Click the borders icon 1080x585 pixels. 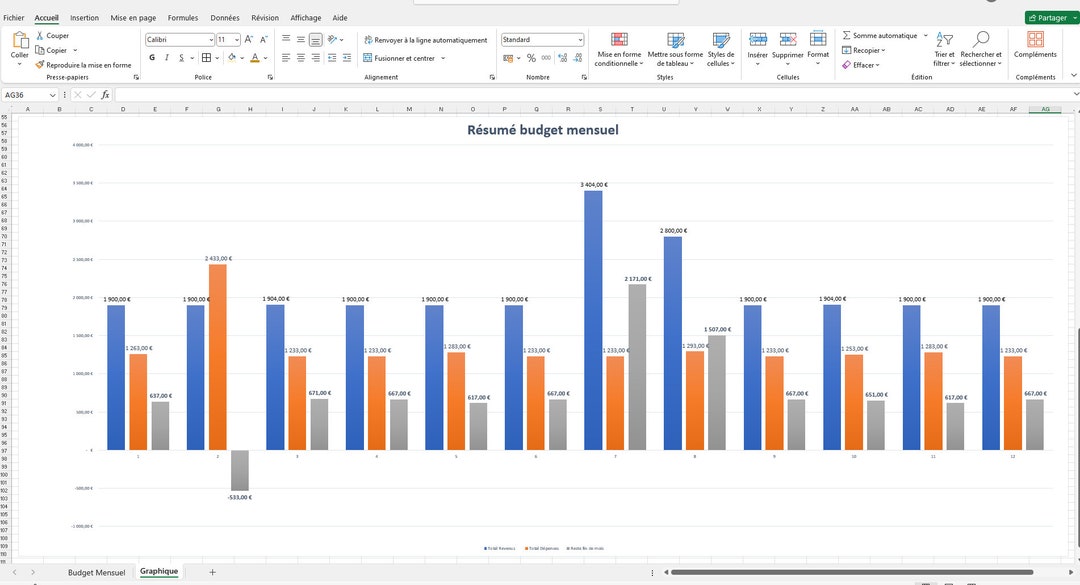pyautogui.click(x=206, y=58)
